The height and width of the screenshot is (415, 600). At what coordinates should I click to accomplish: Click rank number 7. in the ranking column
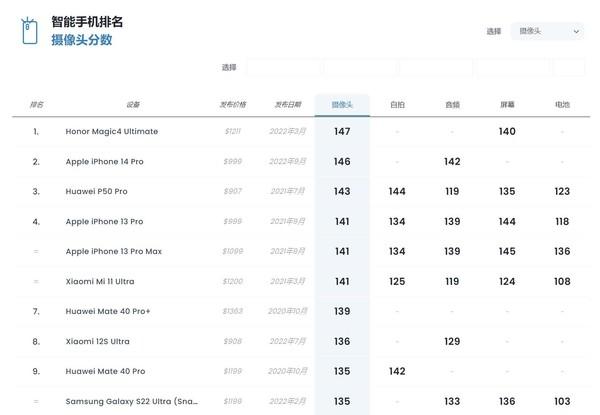click(x=36, y=311)
